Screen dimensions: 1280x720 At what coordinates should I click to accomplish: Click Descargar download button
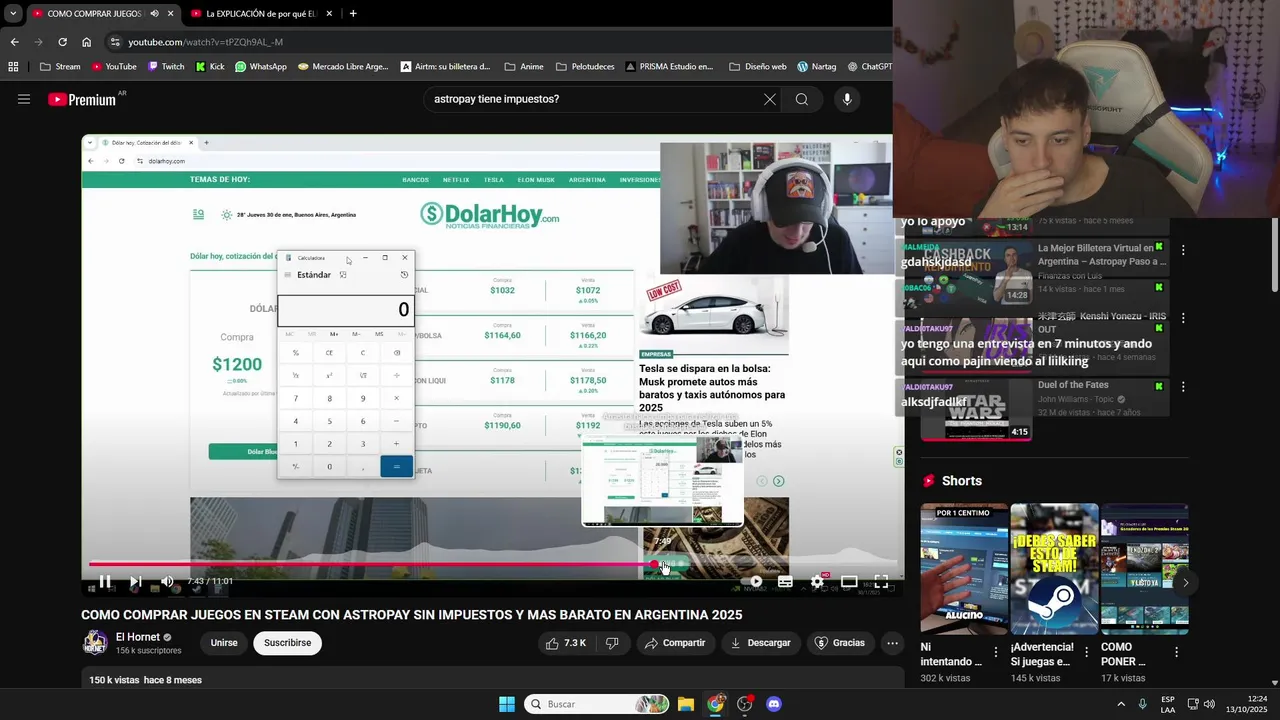click(760, 643)
